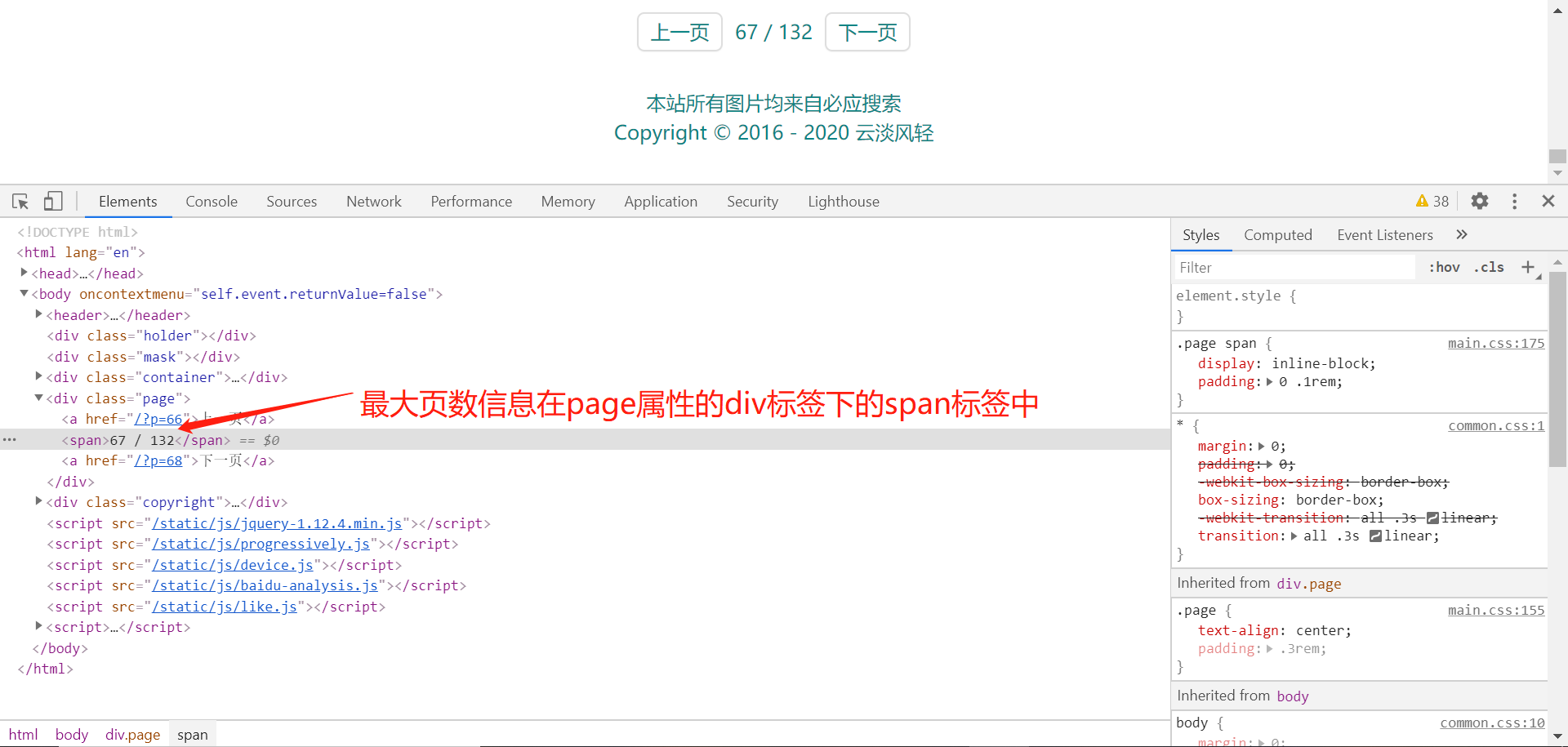This screenshot has width=1568, height=747.
Task: Toggle the :hov element state panel
Action: (x=1445, y=267)
